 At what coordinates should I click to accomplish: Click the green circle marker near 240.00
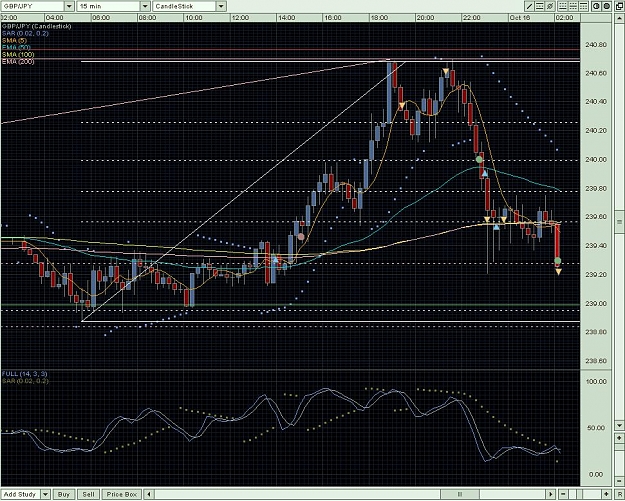(x=479, y=159)
